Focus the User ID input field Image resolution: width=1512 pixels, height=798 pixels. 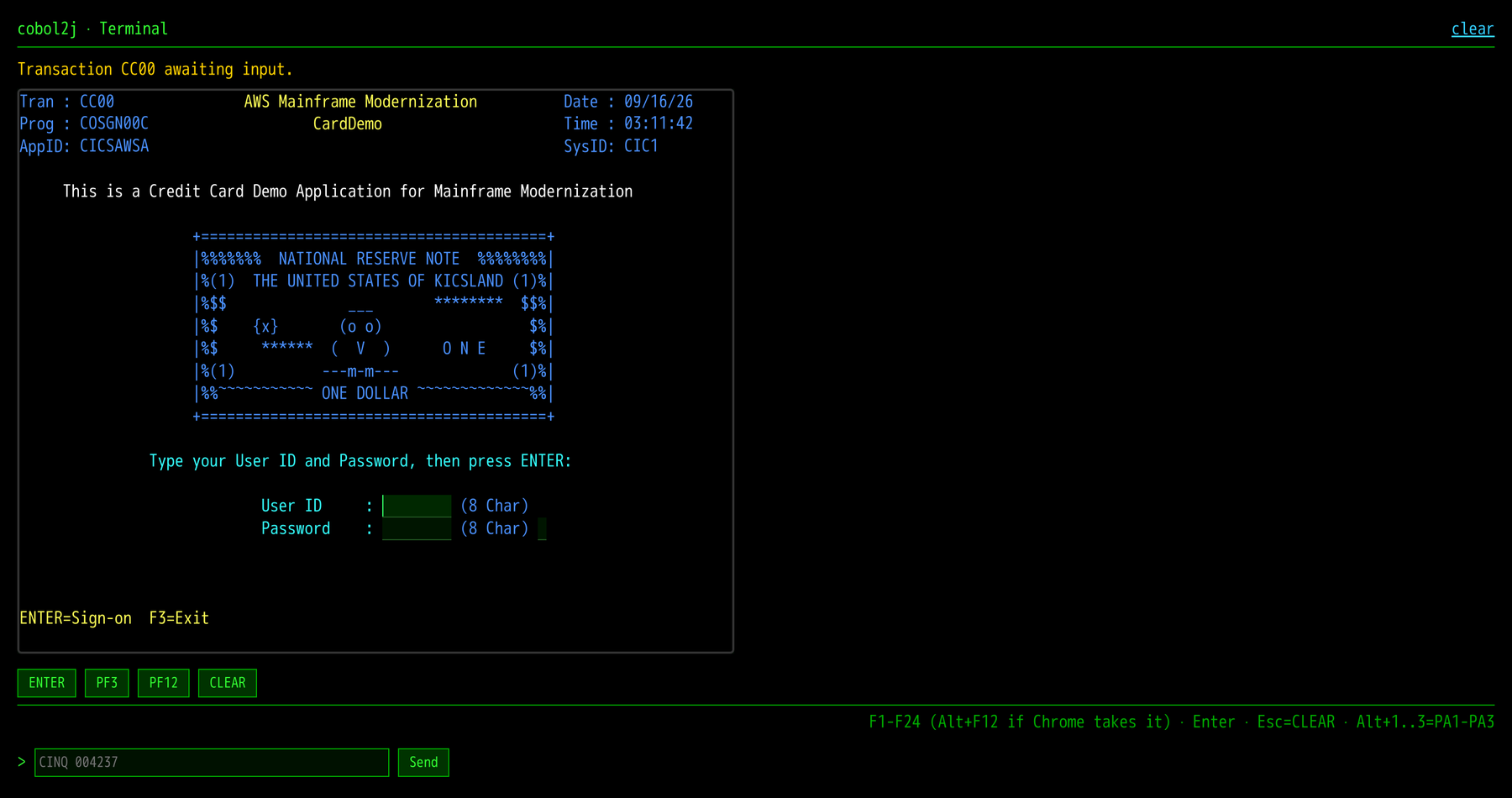tap(417, 506)
